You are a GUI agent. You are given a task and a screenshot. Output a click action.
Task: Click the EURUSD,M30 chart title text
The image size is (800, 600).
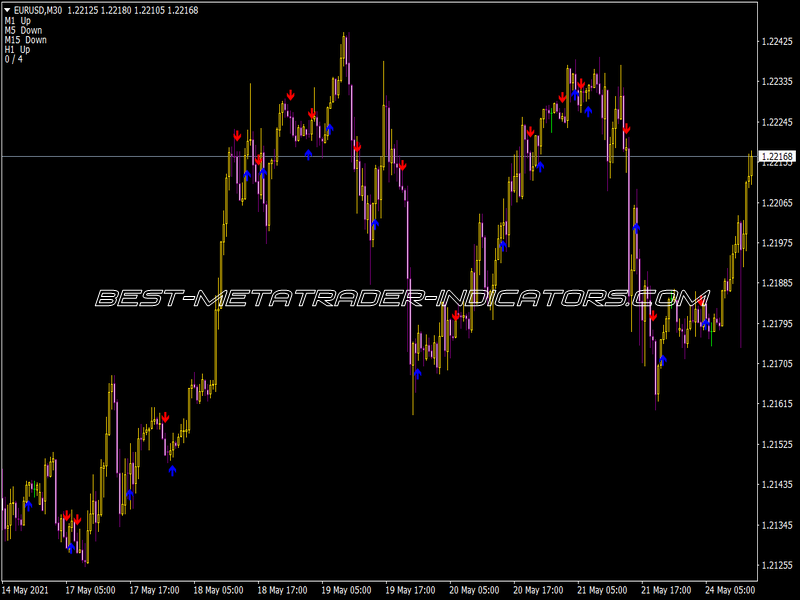point(38,10)
